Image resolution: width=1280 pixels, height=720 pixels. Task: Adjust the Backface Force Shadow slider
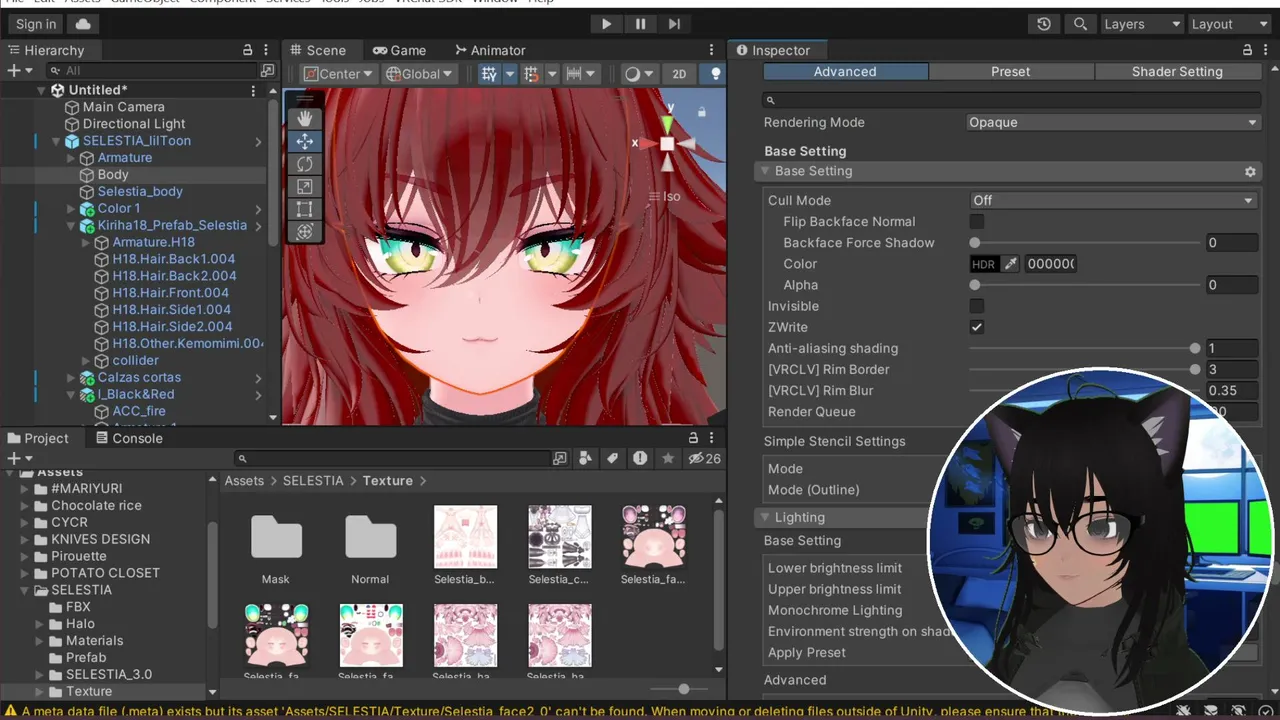pos(1085,243)
